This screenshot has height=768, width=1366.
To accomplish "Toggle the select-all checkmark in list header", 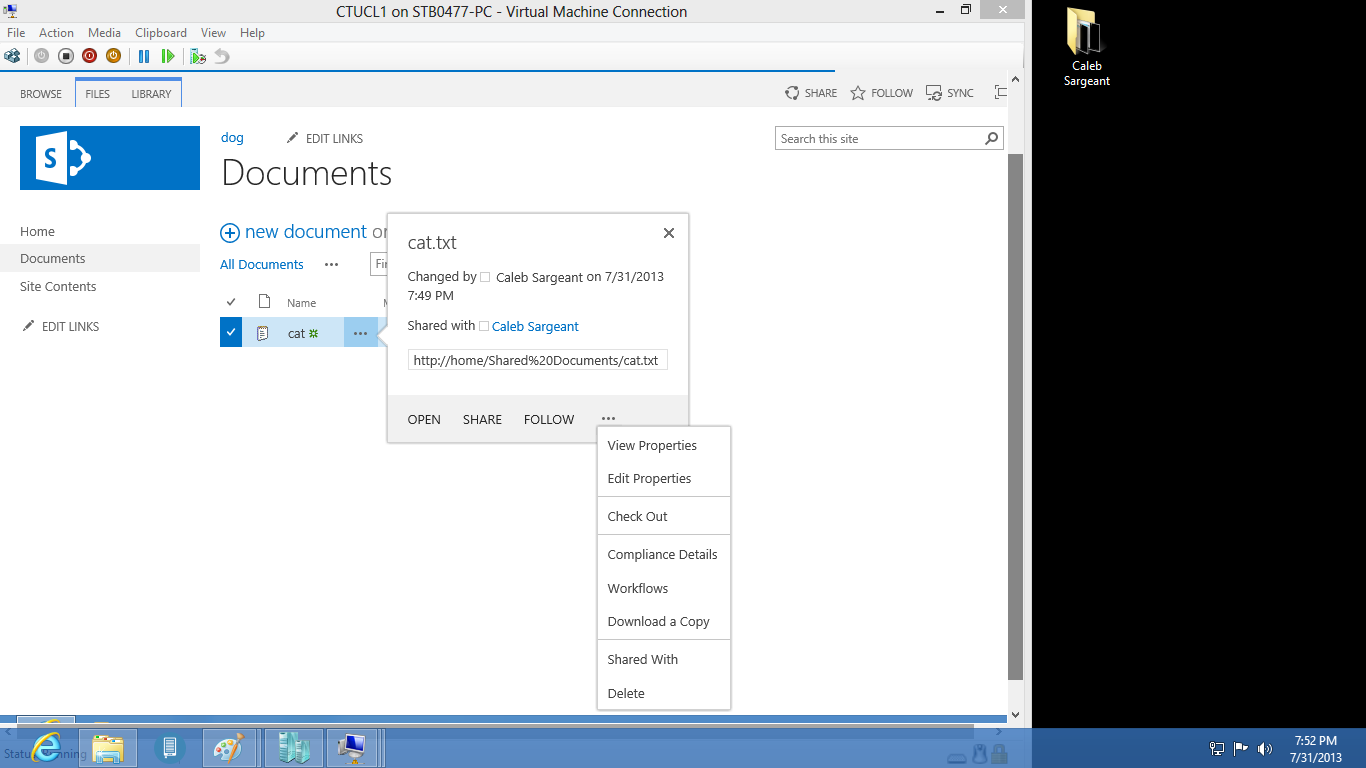I will coord(231,302).
